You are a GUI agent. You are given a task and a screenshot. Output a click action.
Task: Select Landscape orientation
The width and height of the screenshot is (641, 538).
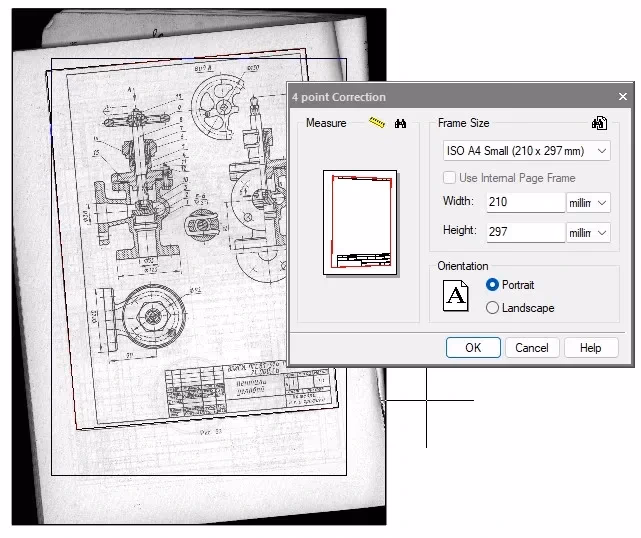coord(492,307)
